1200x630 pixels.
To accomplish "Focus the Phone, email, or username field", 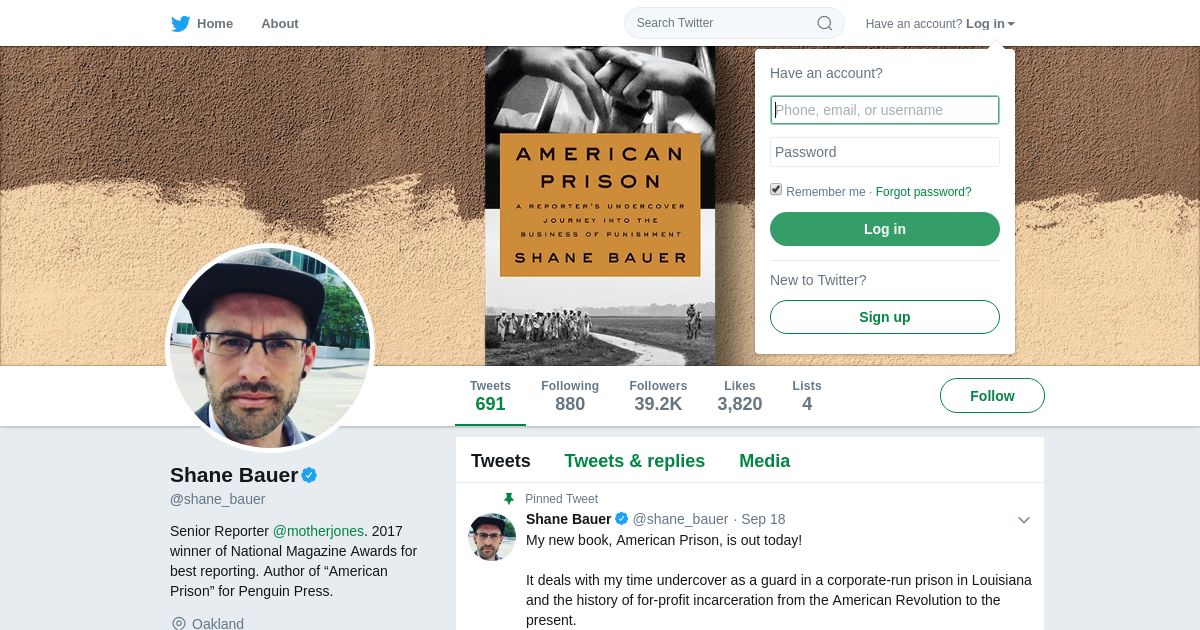I will point(885,110).
